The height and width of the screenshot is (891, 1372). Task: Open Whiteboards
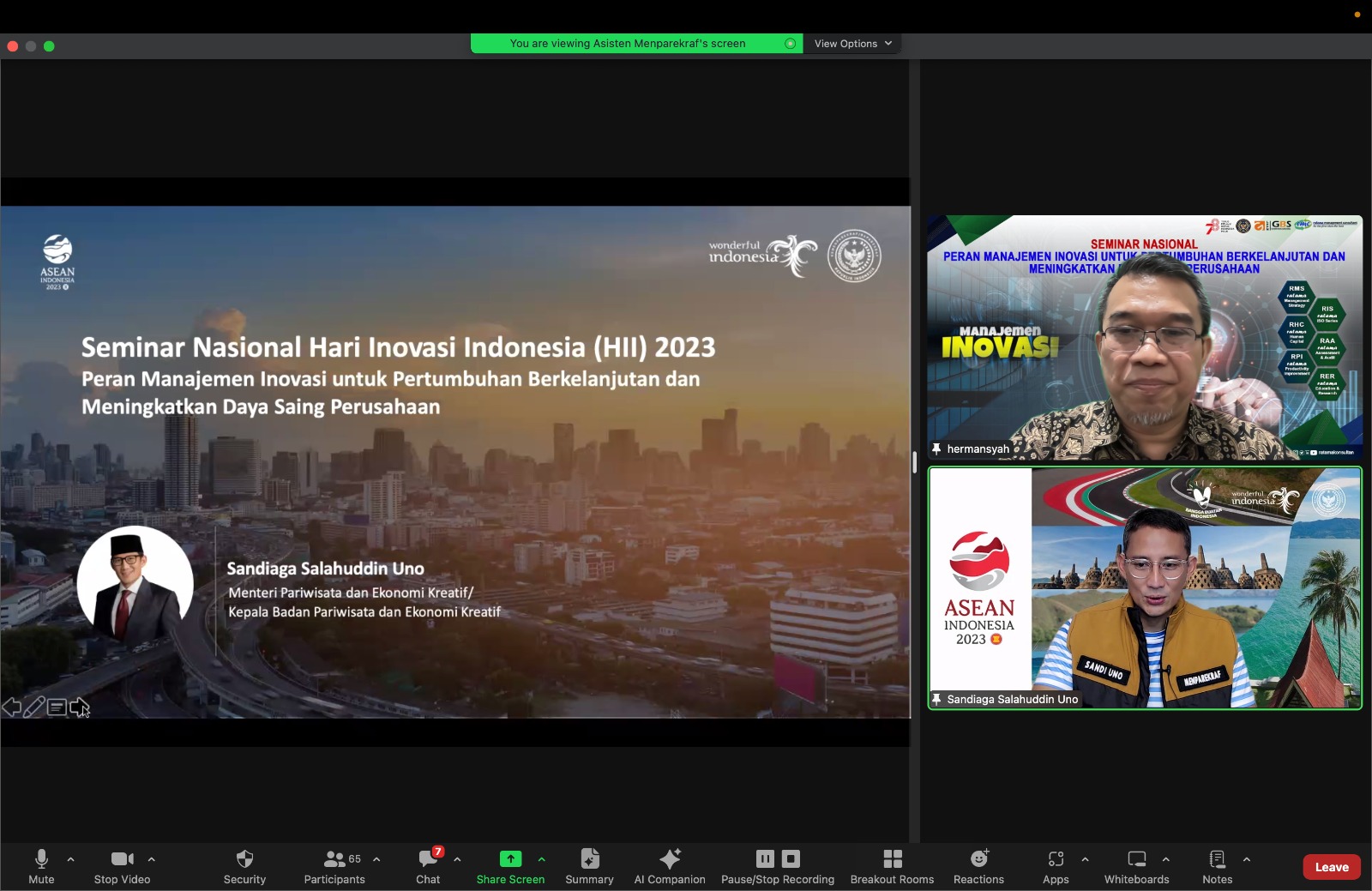point(1136,866)
